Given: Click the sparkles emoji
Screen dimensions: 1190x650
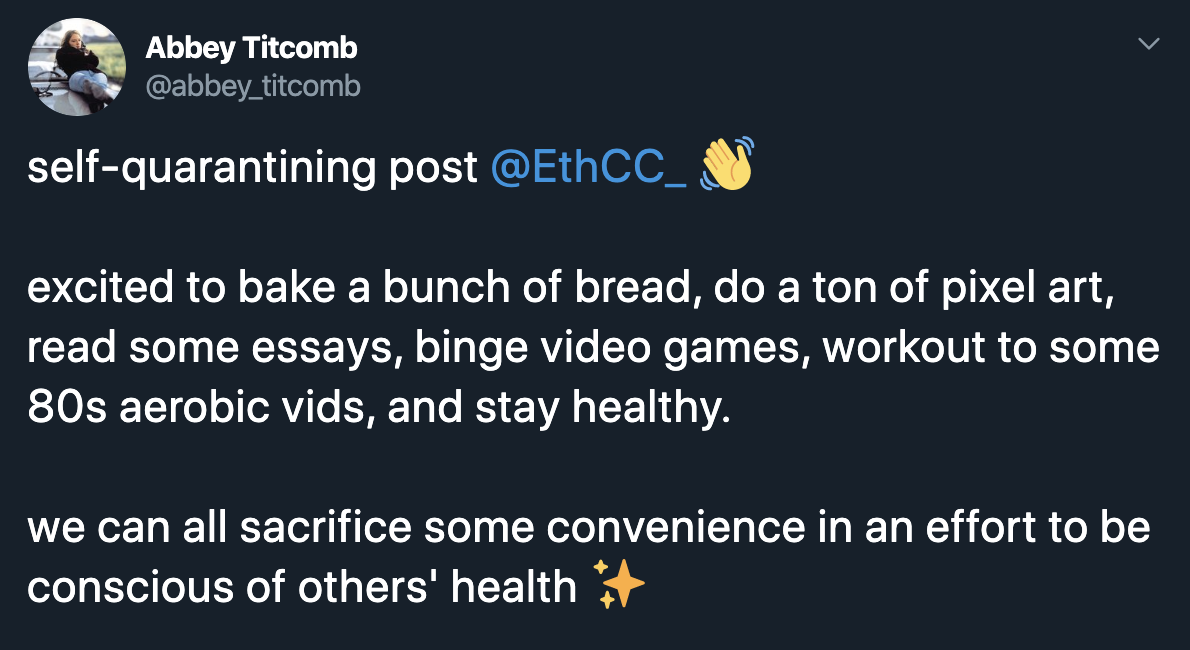Looking at the screenshot, I should coord(619,584).
